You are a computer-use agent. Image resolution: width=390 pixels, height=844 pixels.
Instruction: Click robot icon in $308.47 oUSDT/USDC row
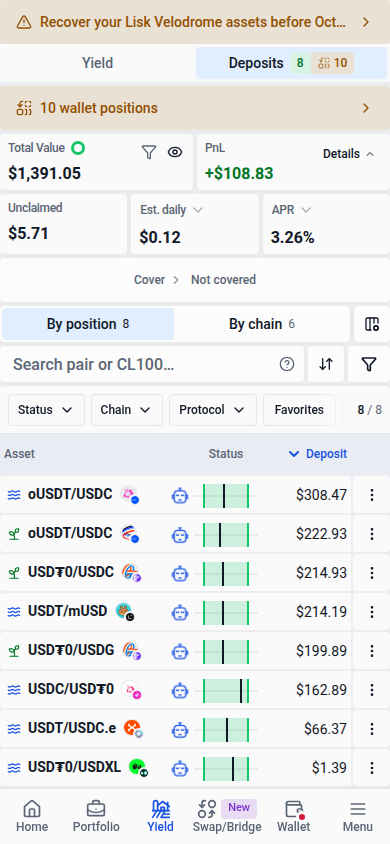click(x=180, y=495)
